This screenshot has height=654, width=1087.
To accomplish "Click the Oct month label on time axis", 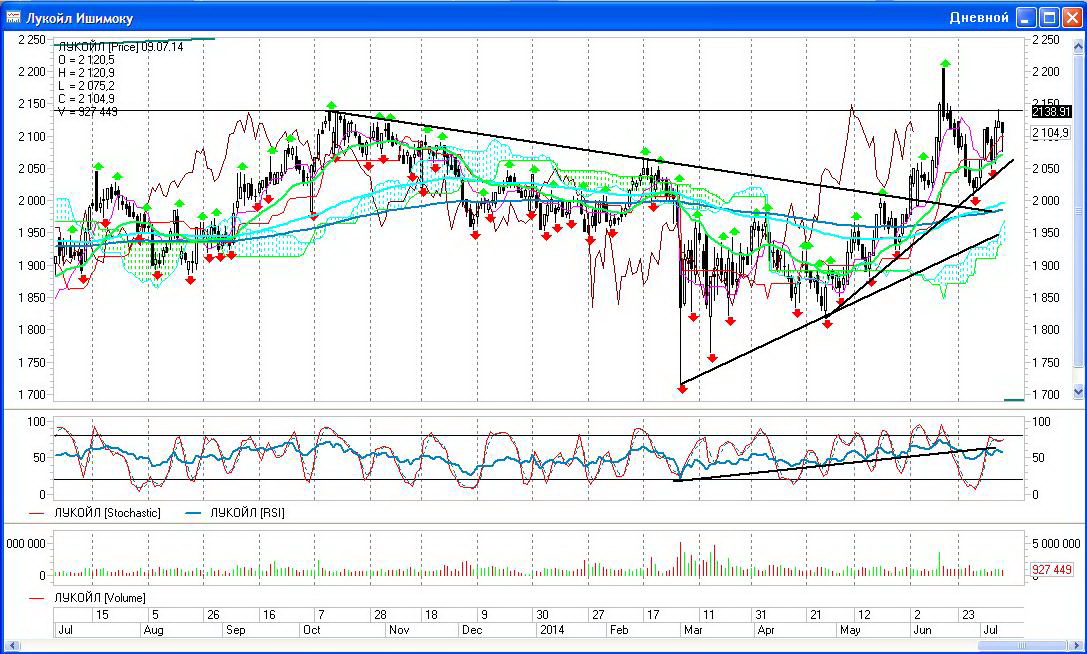I will pyautogui.click(x=312, y=630).
